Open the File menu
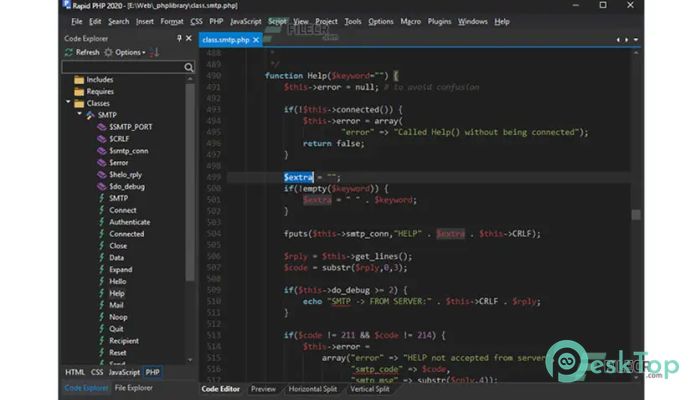 coord(77,21)
